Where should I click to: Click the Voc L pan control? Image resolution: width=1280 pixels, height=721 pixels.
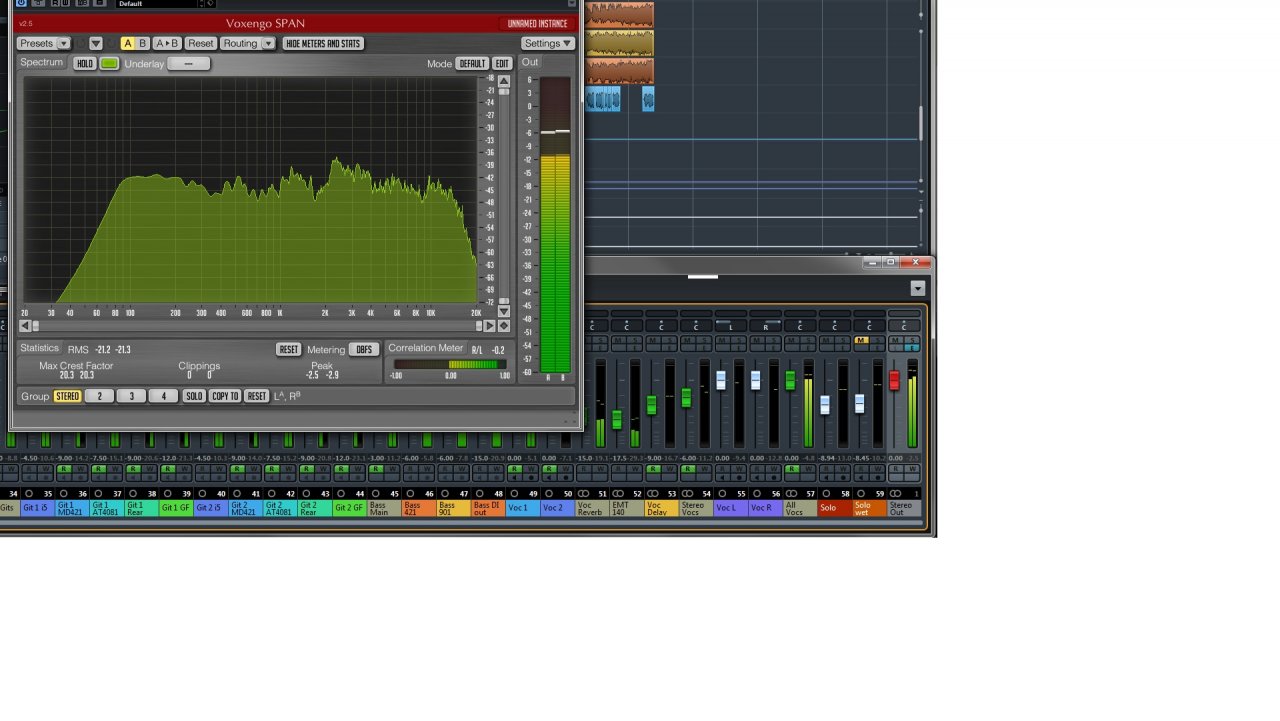(730, 326)
